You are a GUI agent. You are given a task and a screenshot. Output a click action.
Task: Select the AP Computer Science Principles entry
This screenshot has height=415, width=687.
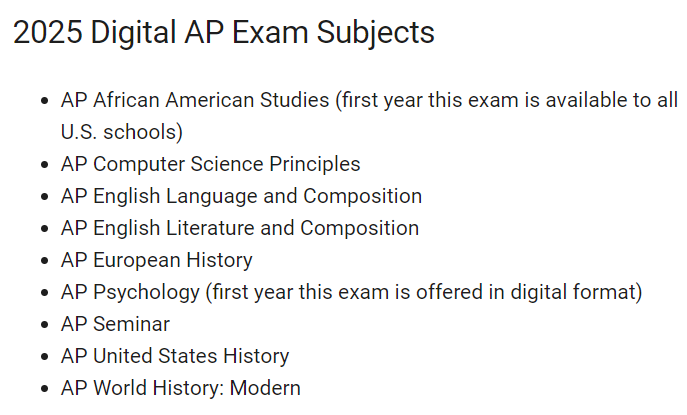pos(210,164)
